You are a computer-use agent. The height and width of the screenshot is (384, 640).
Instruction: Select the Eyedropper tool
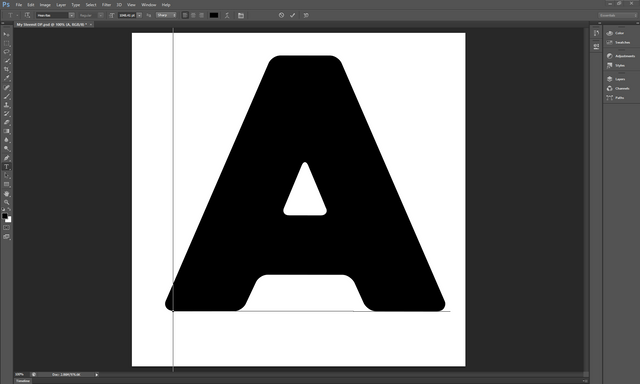pos(6,78)
